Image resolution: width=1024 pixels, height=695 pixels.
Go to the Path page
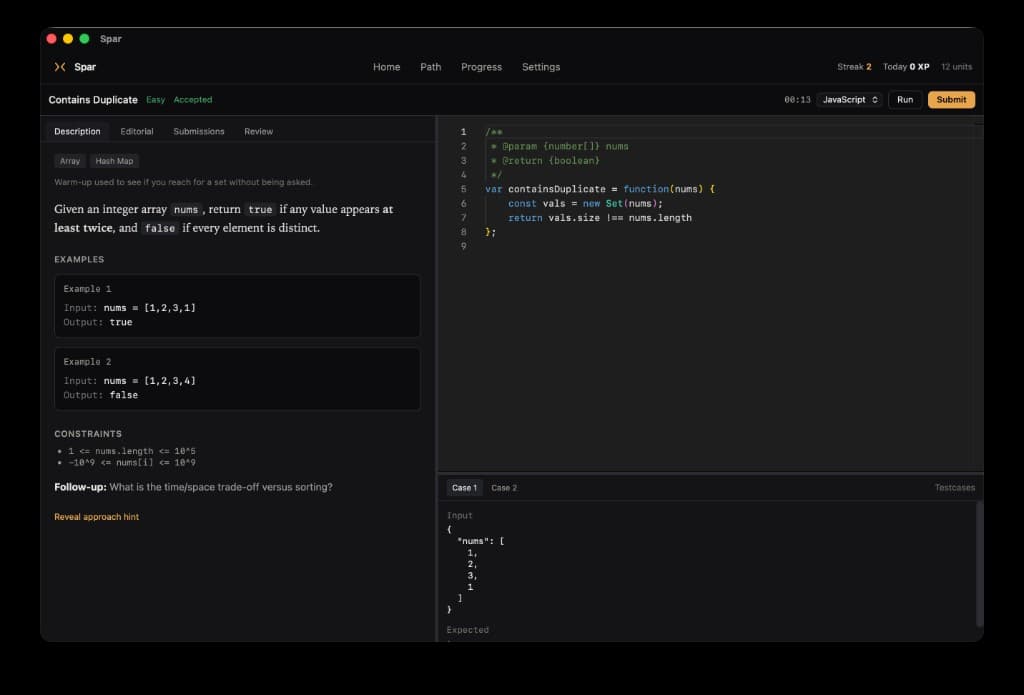pos(430,67)
